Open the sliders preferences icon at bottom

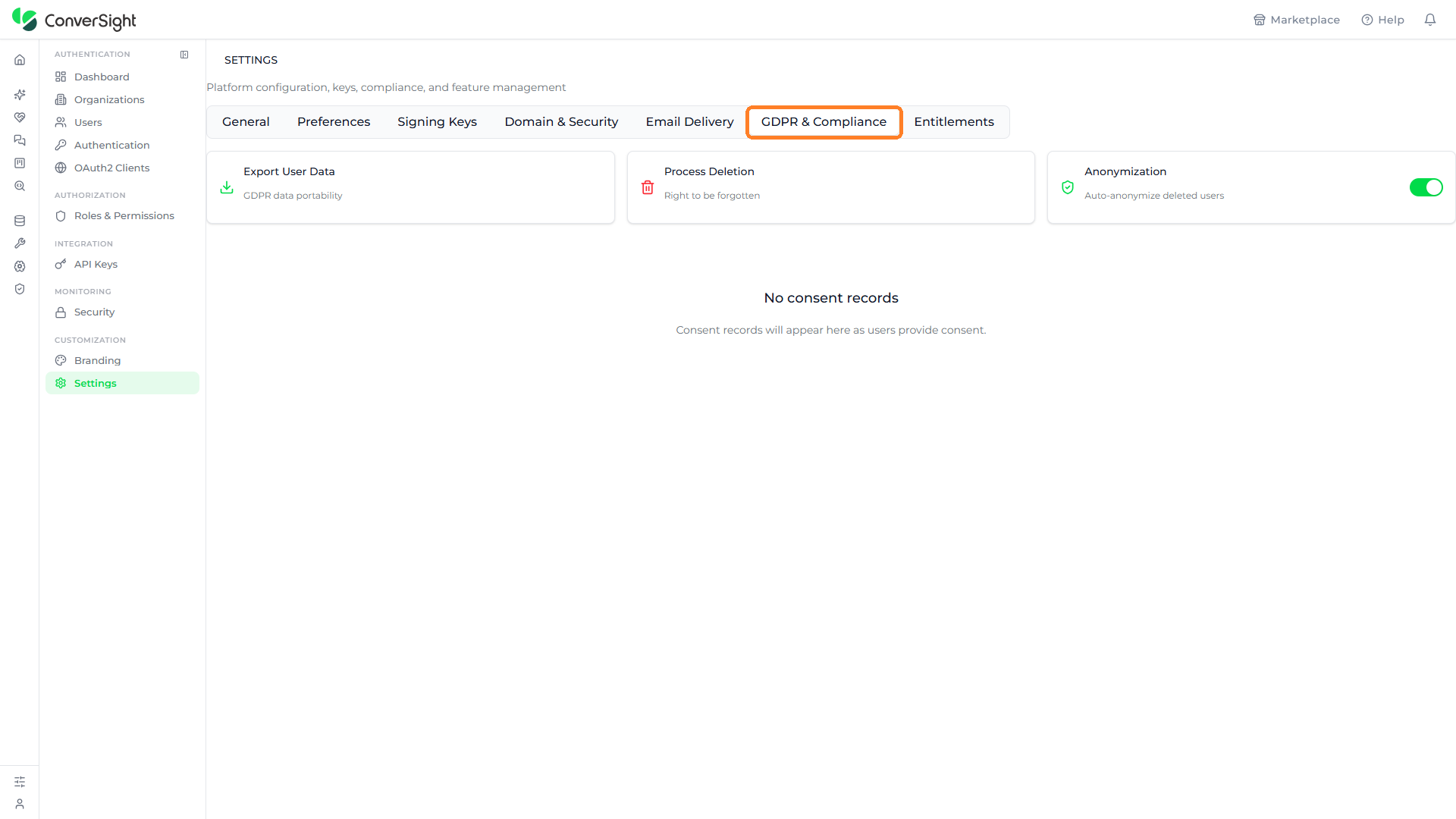[20, 781]
